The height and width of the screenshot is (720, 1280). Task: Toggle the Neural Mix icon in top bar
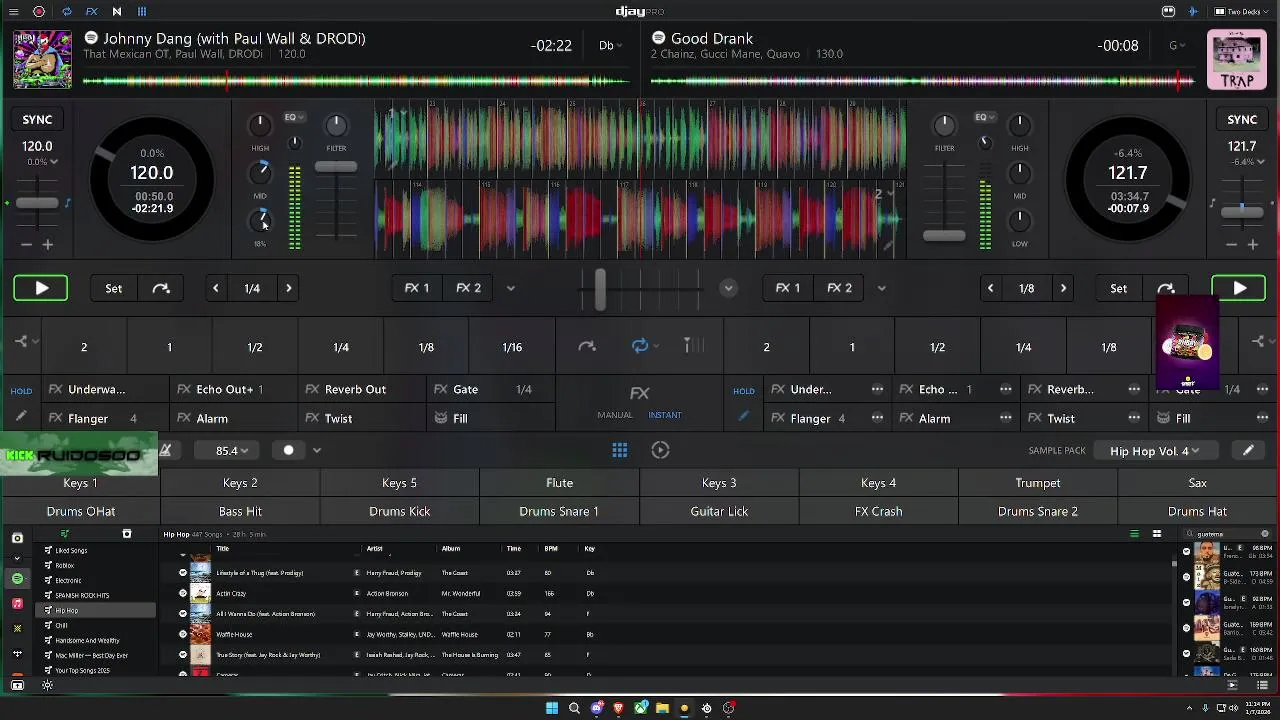[116, 12]
